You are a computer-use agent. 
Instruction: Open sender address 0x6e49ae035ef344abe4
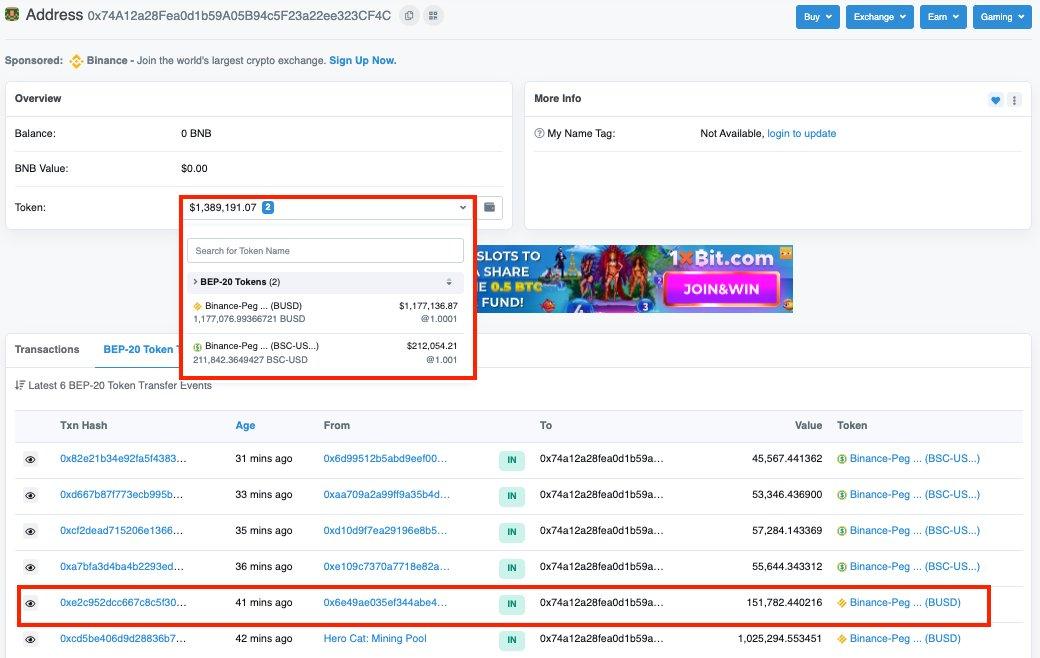[385, 602]
